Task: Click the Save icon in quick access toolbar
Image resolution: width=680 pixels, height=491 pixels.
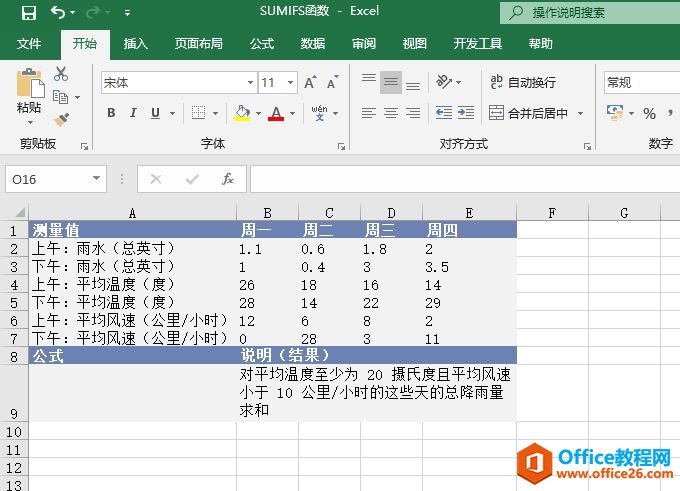Action: pos(29,13)
